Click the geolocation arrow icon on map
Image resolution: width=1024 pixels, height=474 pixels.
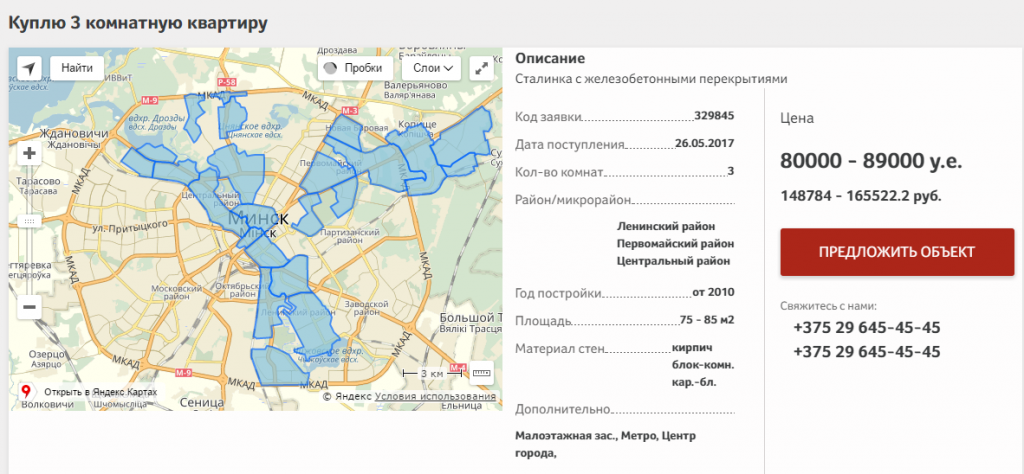point(29,68)
